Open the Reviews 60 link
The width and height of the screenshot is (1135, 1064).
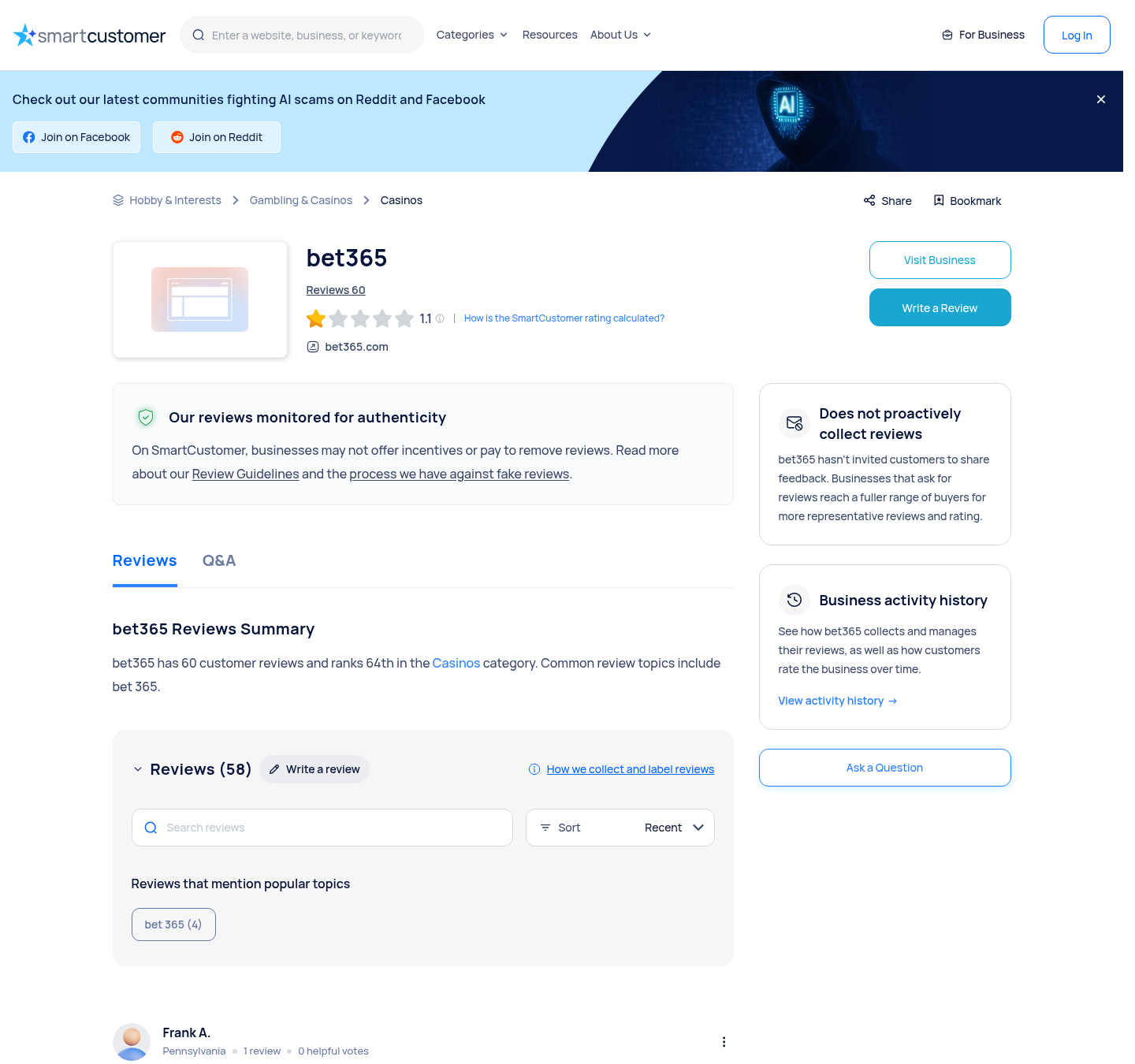tap(336, 290)
